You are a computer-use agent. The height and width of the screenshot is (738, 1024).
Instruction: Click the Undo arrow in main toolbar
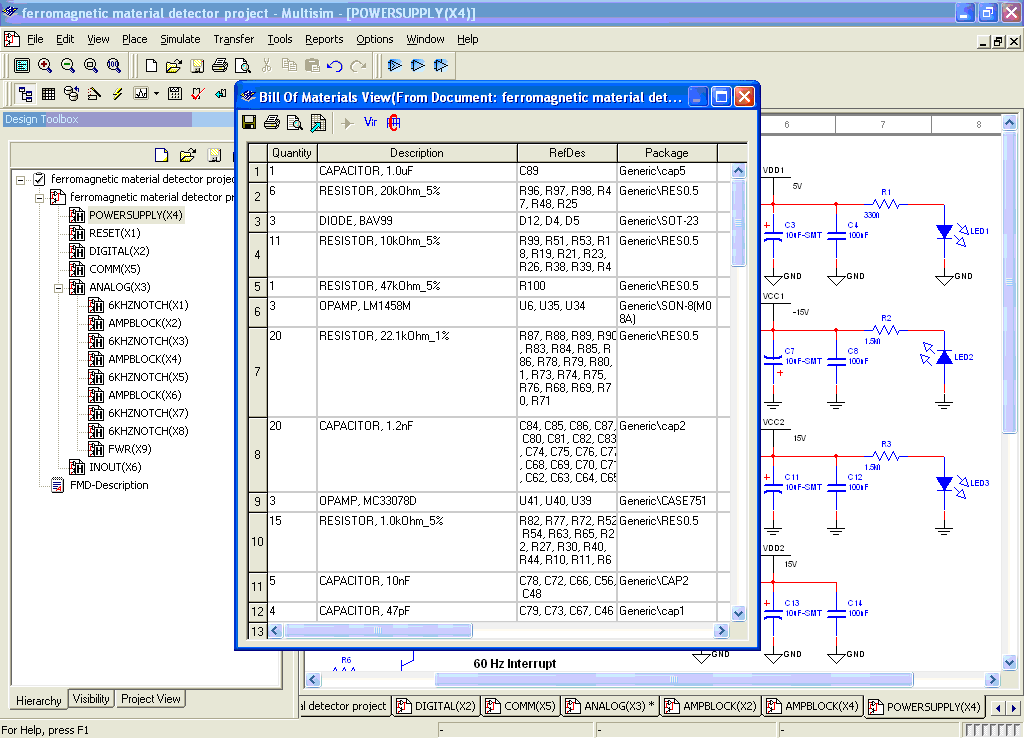pos(335,66)
